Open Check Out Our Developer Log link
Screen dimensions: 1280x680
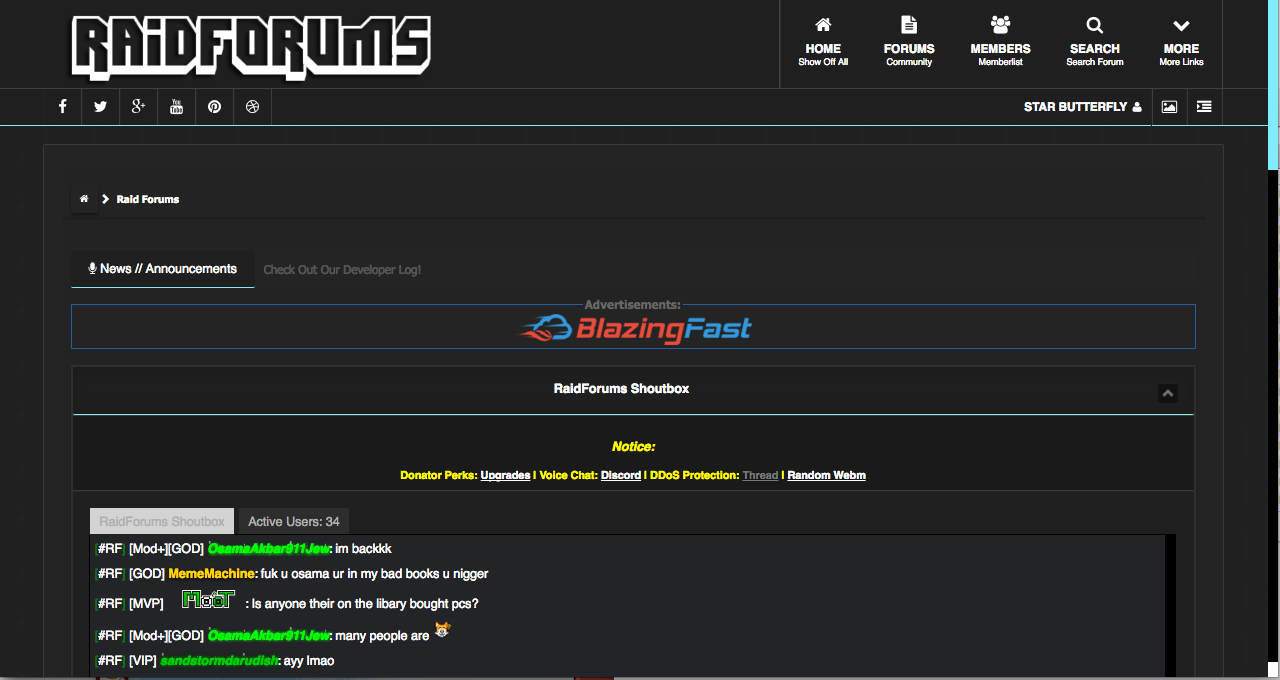(x=342, y=270)
